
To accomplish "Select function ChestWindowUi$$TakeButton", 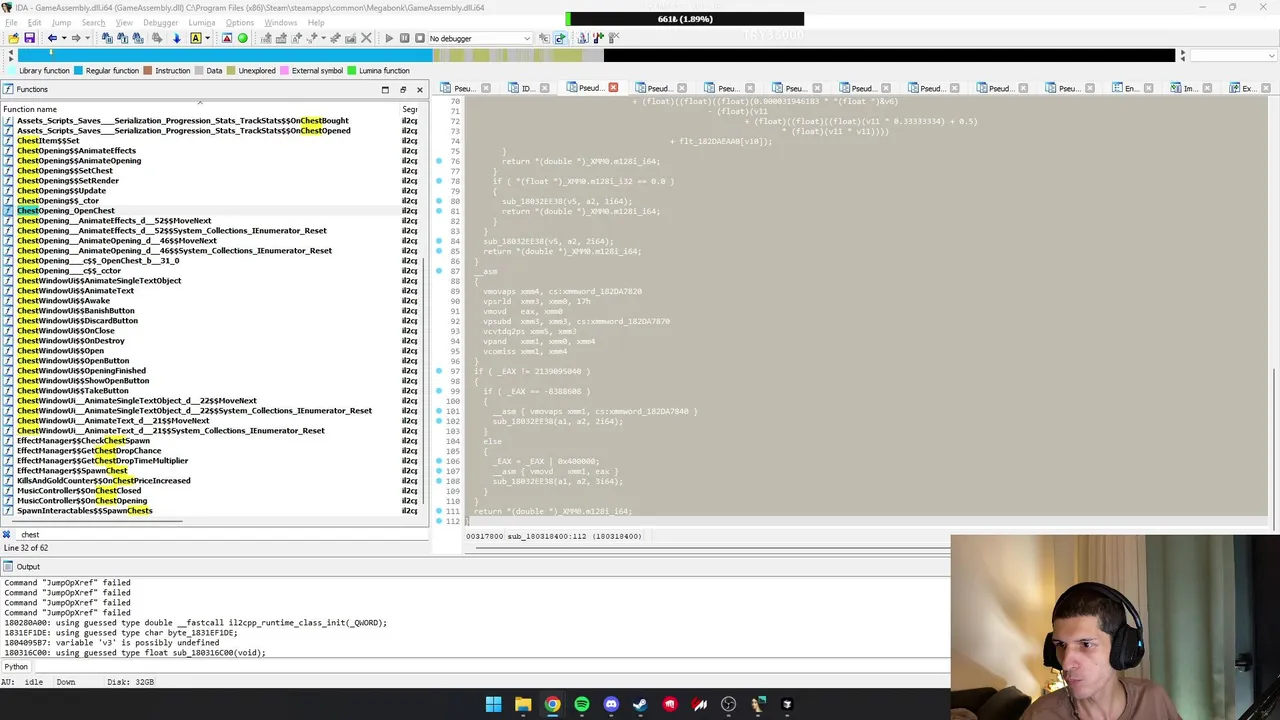I will [x=73, y=391].
